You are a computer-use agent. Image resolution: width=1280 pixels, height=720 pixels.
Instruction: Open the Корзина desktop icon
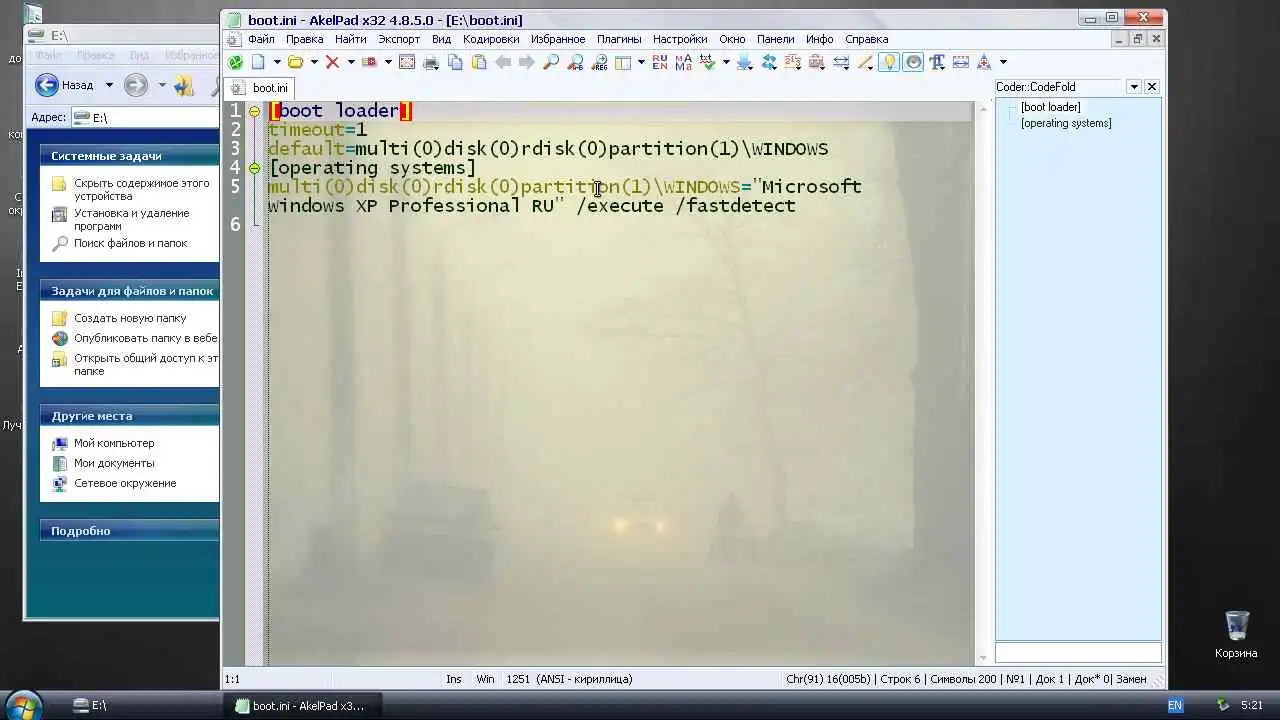coord(1237,634)
